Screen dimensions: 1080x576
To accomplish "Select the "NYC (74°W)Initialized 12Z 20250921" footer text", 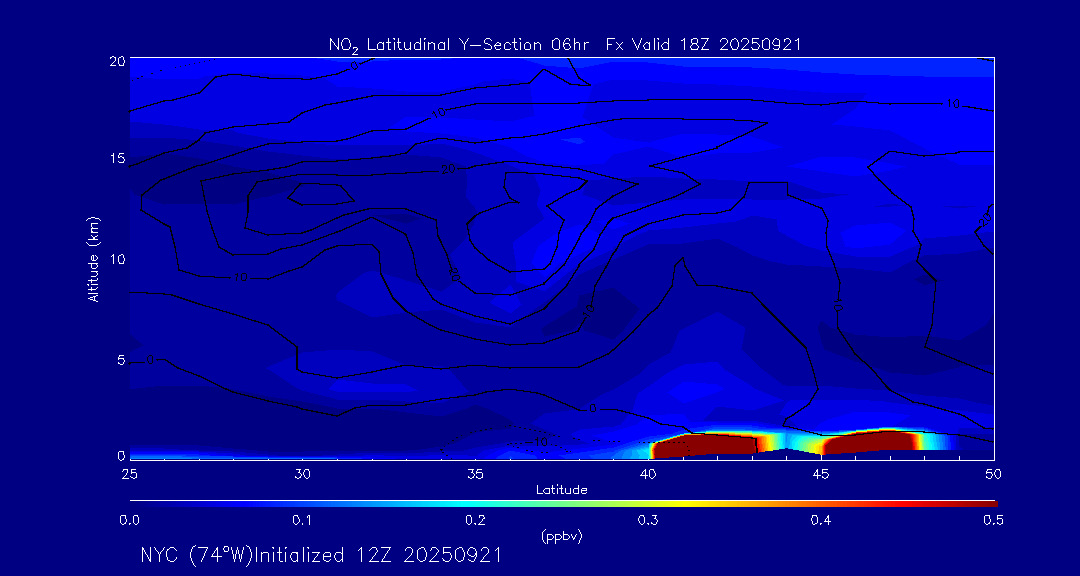I will [x=320, y=555].
